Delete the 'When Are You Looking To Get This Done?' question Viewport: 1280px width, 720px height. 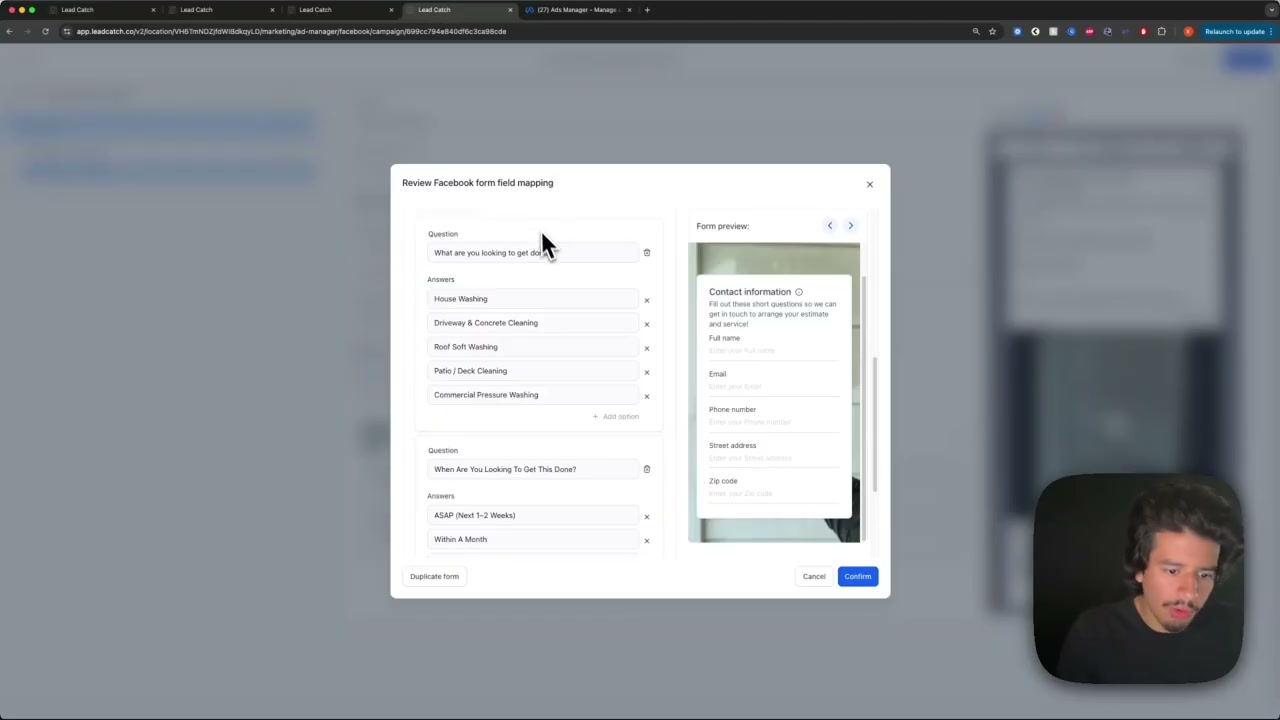pyautogui.click(x=647, y=469)
